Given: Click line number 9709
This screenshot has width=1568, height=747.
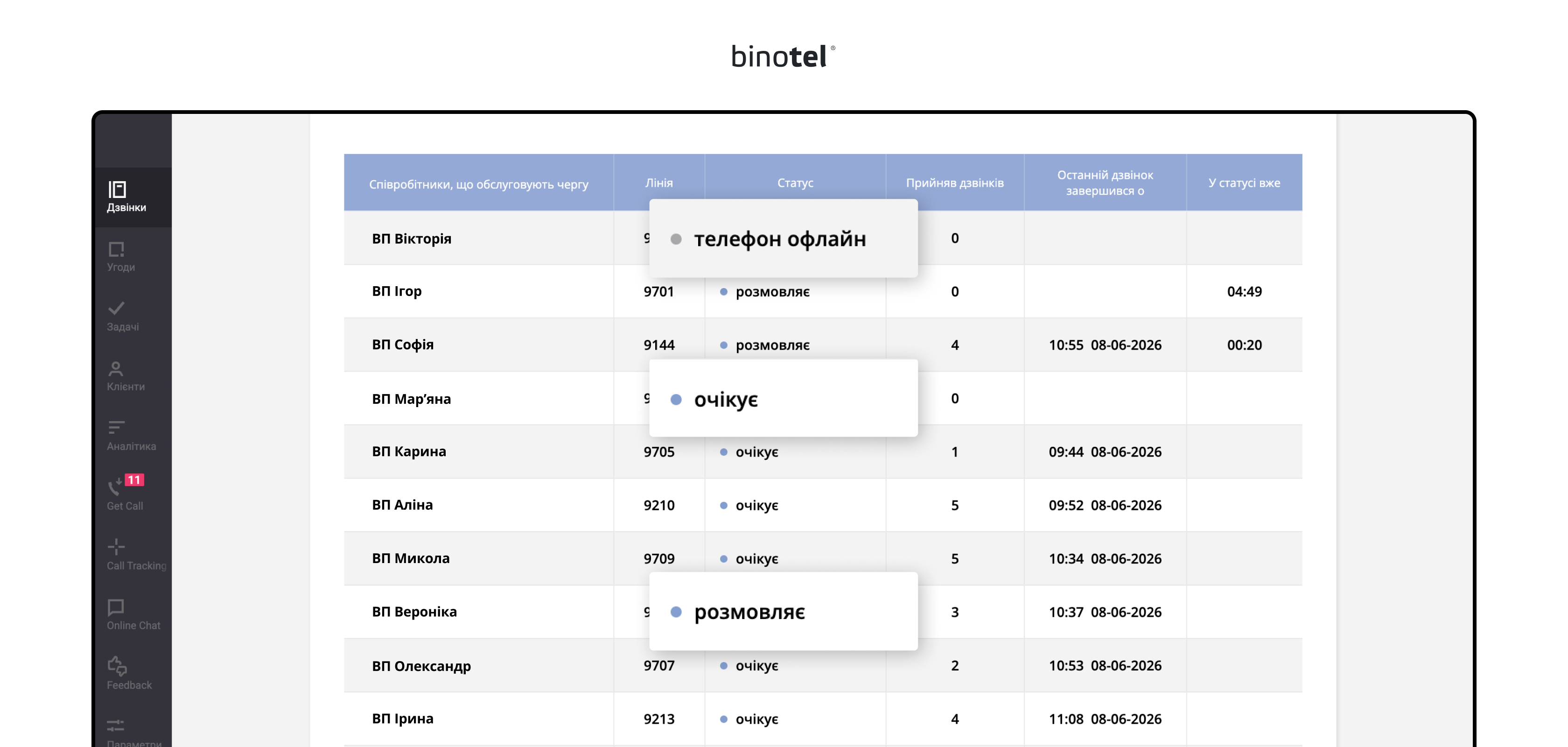Looking at the screenshot, I should point(659,559).
